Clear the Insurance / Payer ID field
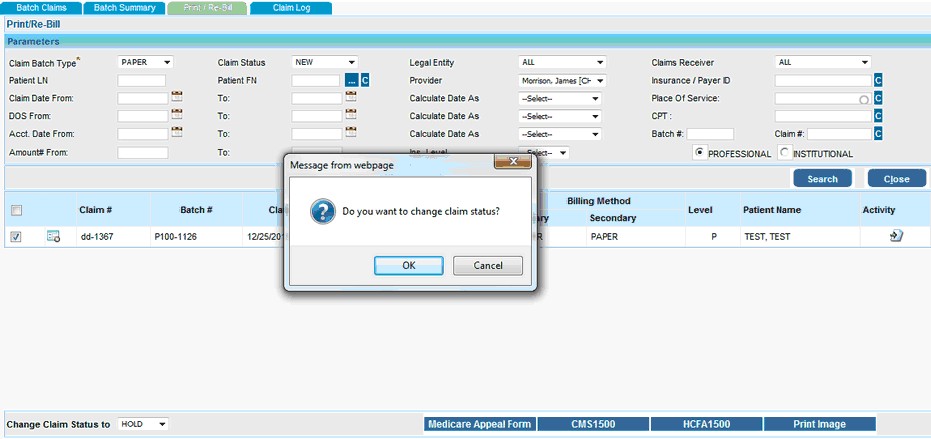 tap(878, 80)
